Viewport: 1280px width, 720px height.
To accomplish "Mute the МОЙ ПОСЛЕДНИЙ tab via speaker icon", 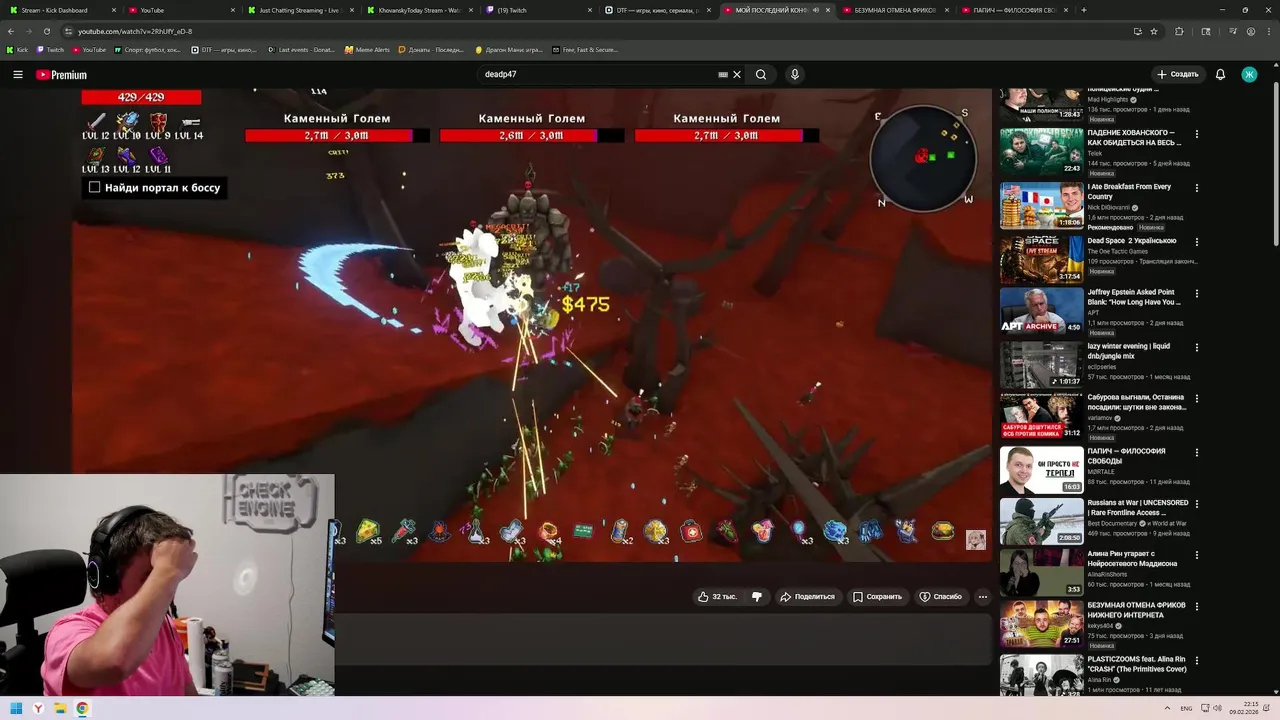I will coord(816,10).
